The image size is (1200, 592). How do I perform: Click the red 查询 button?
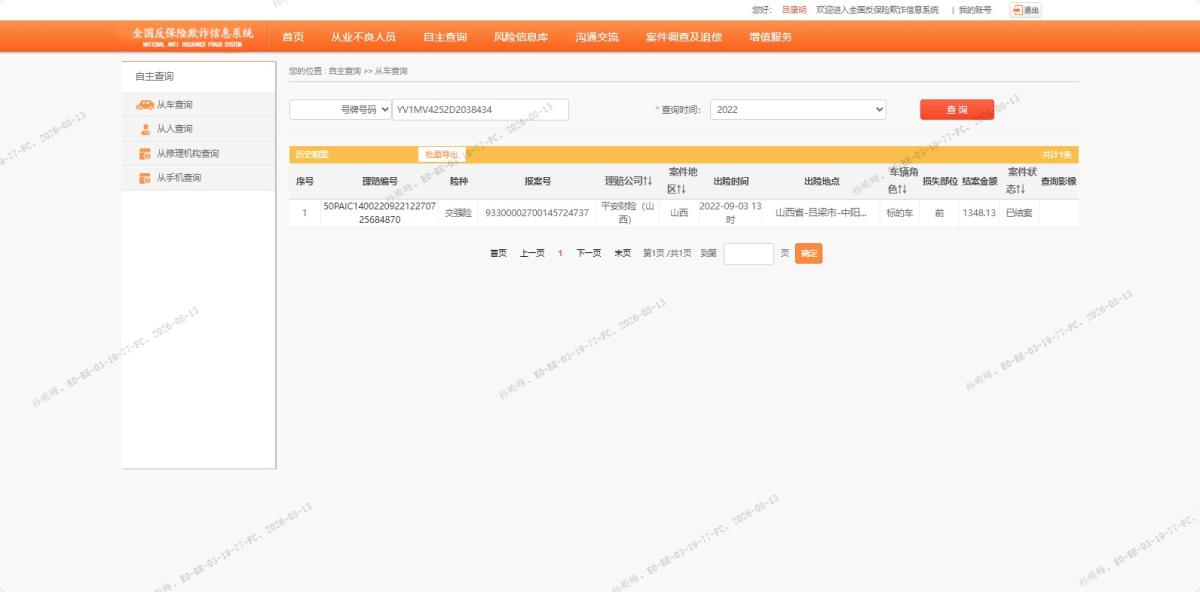pos(957,109)
